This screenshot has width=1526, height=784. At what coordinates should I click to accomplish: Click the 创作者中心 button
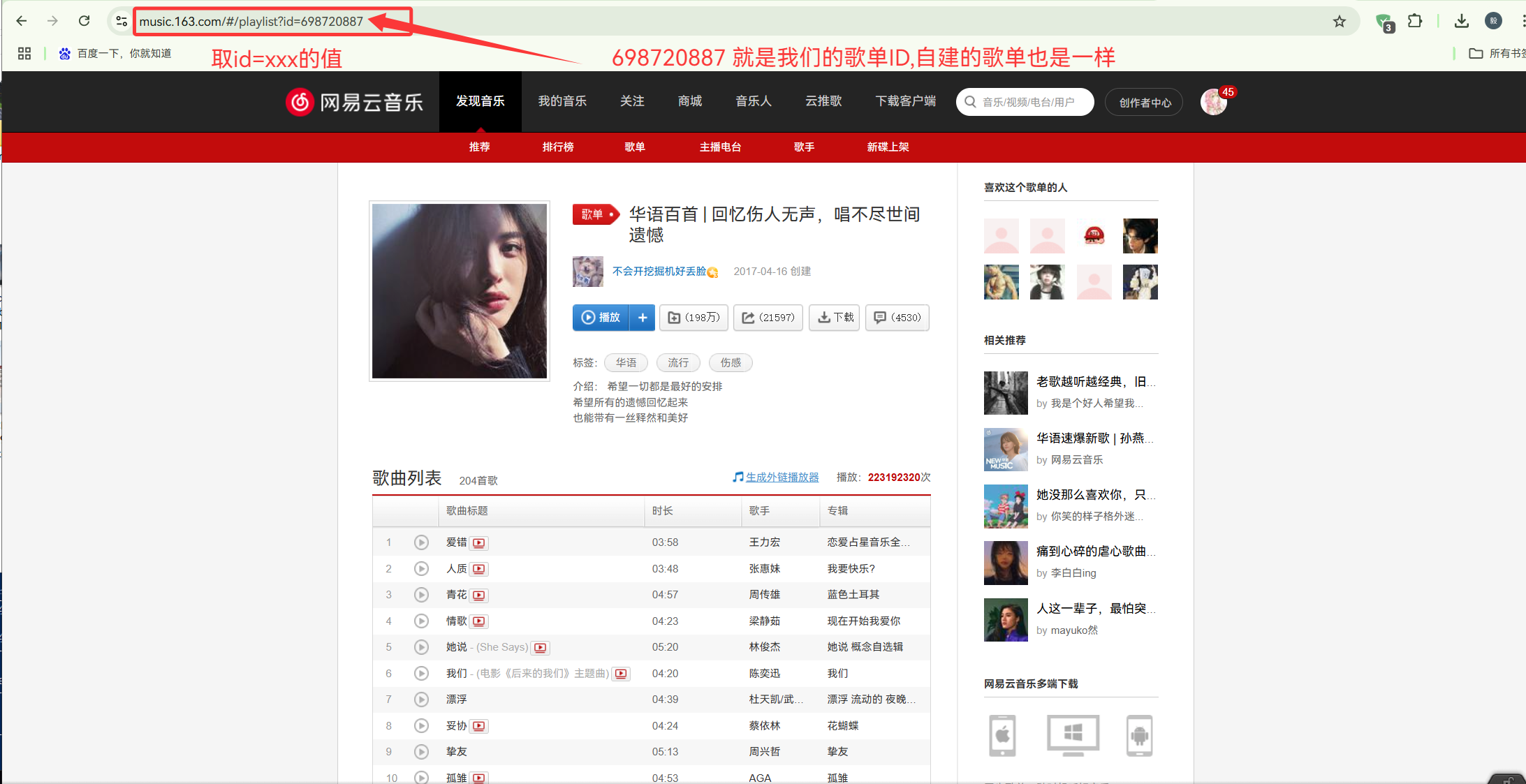[1145, 103]
